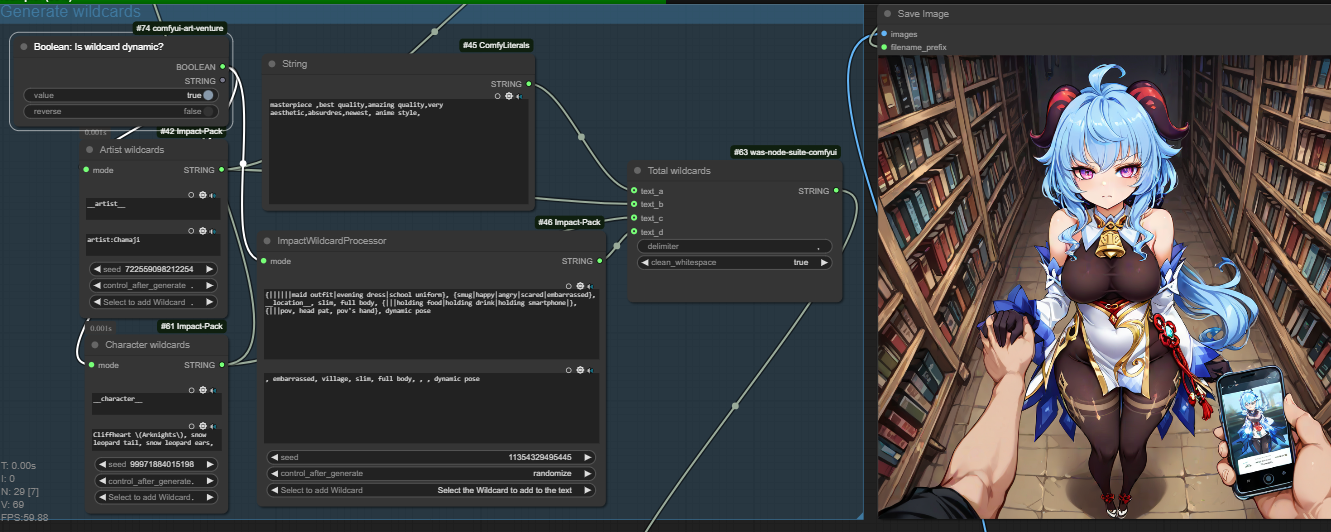Collapse the ImpactWildcardProcessor node via title dot
Screen dimensions: 1331x532
[x=267, y=240]
